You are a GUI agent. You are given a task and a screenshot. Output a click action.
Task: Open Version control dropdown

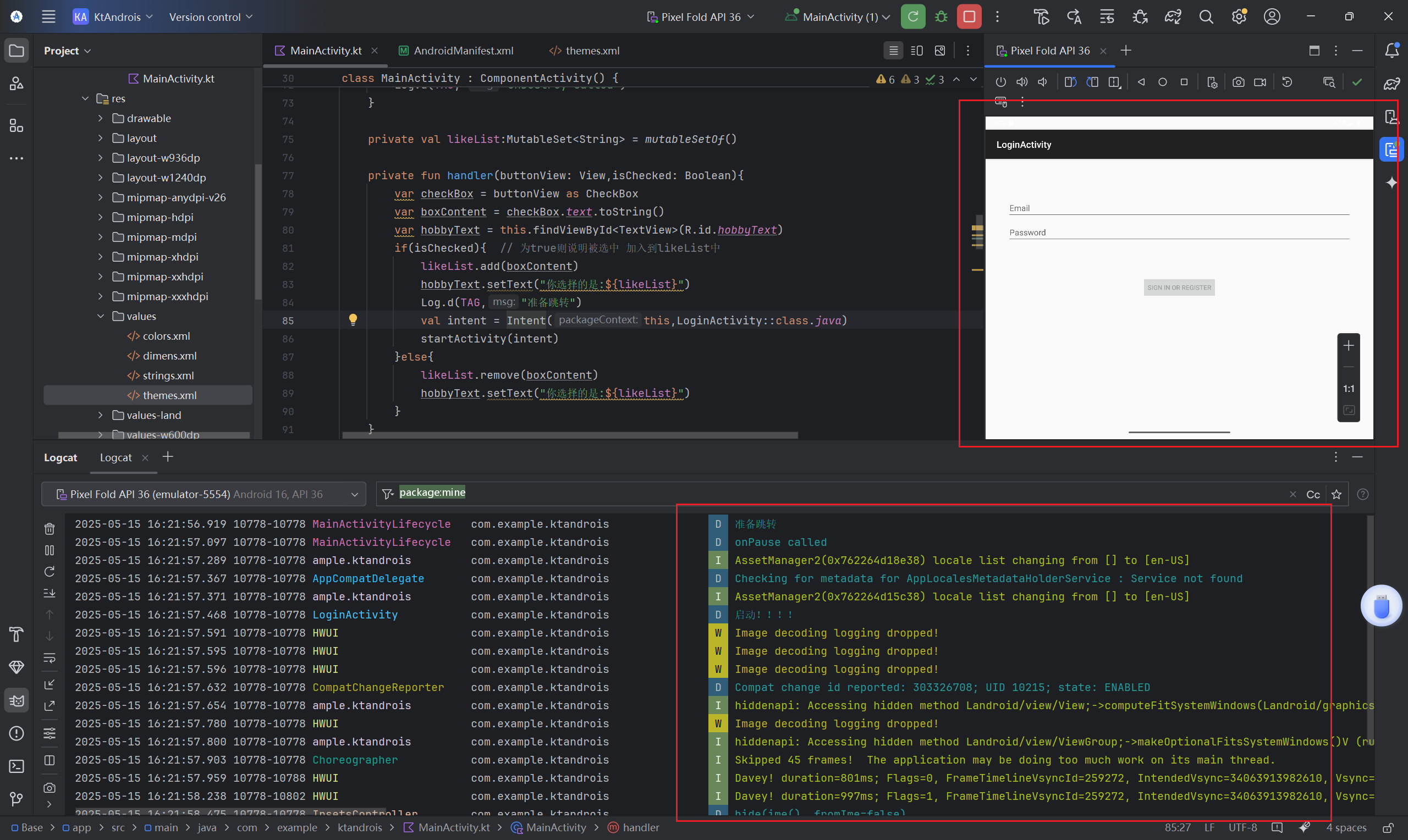point(211,16)
